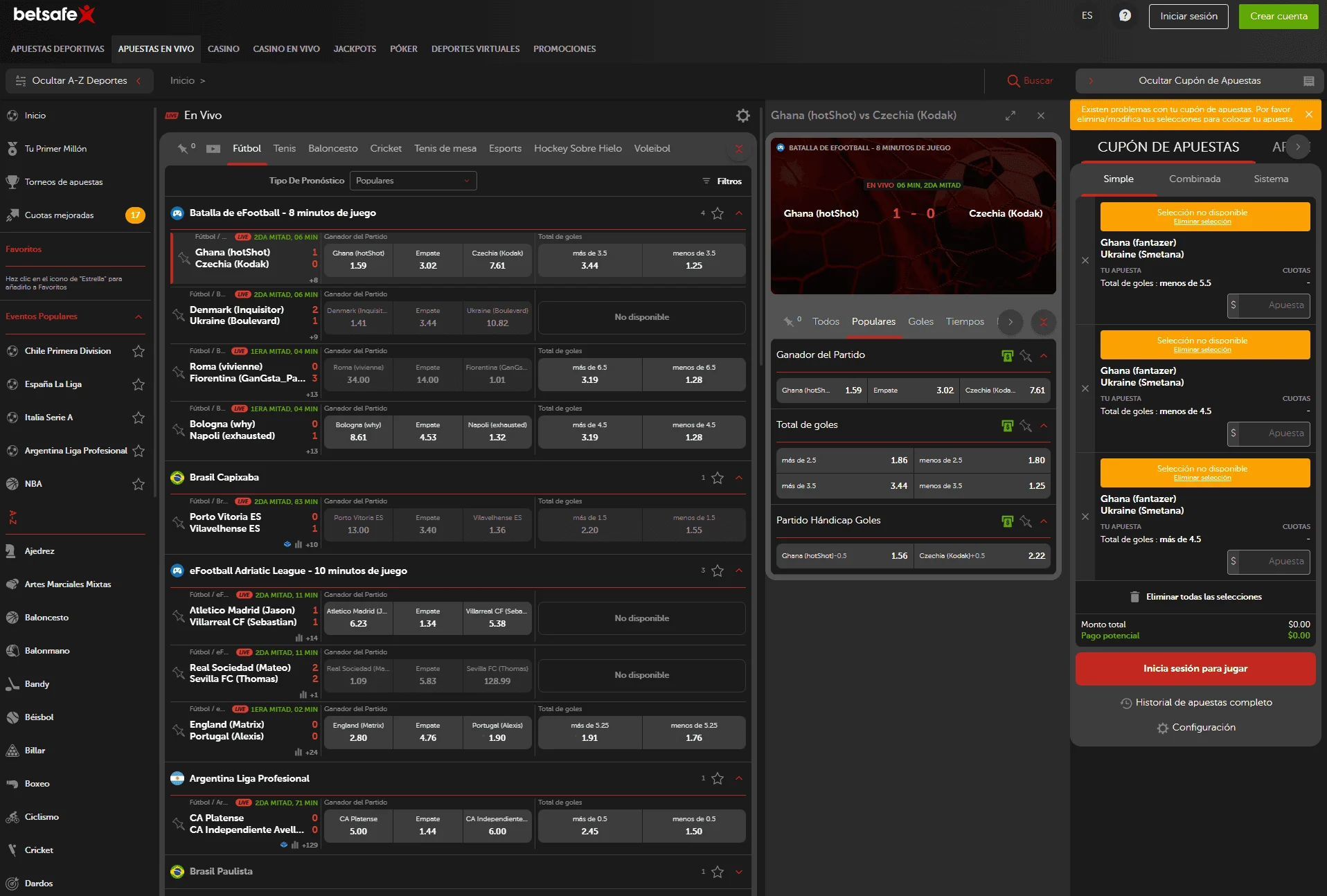1327x896 pixels.
Task: Select the Combinada coupon tab
Action: (1195, 179)
